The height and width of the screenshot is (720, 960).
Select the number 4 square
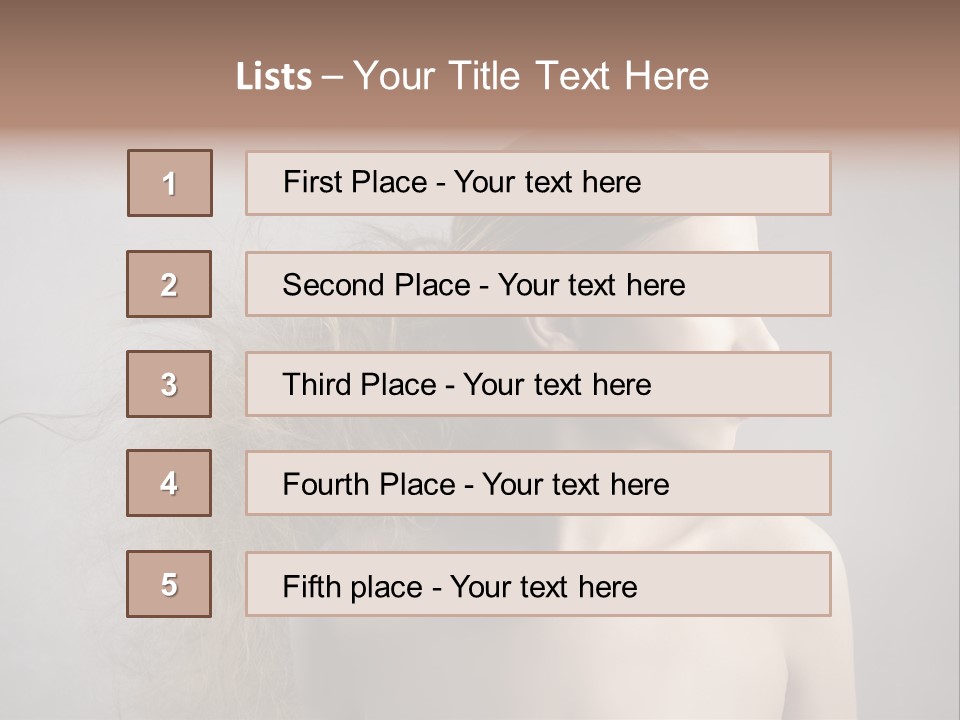coord(169,483)
